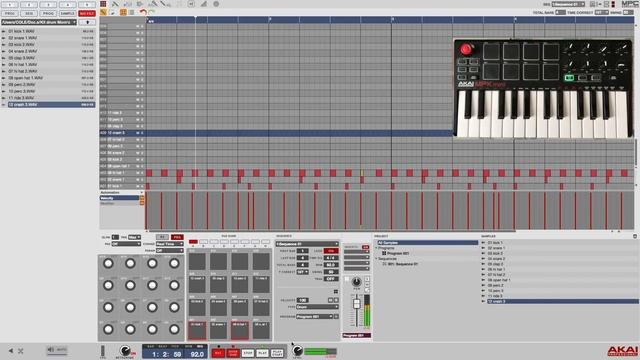The image size is (640, 360).
Task: Click the plus icon beside Program dropdown
Action: 336,316
